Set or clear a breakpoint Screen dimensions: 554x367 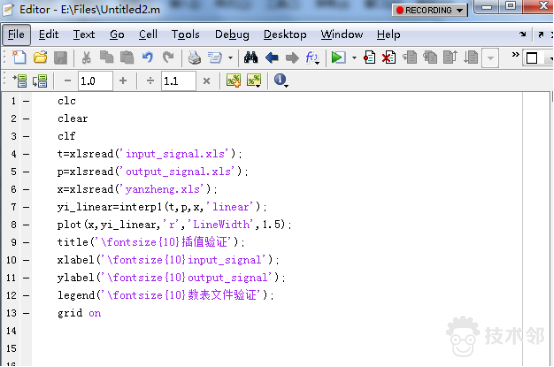pyautogui.click(x=369, y=57)
